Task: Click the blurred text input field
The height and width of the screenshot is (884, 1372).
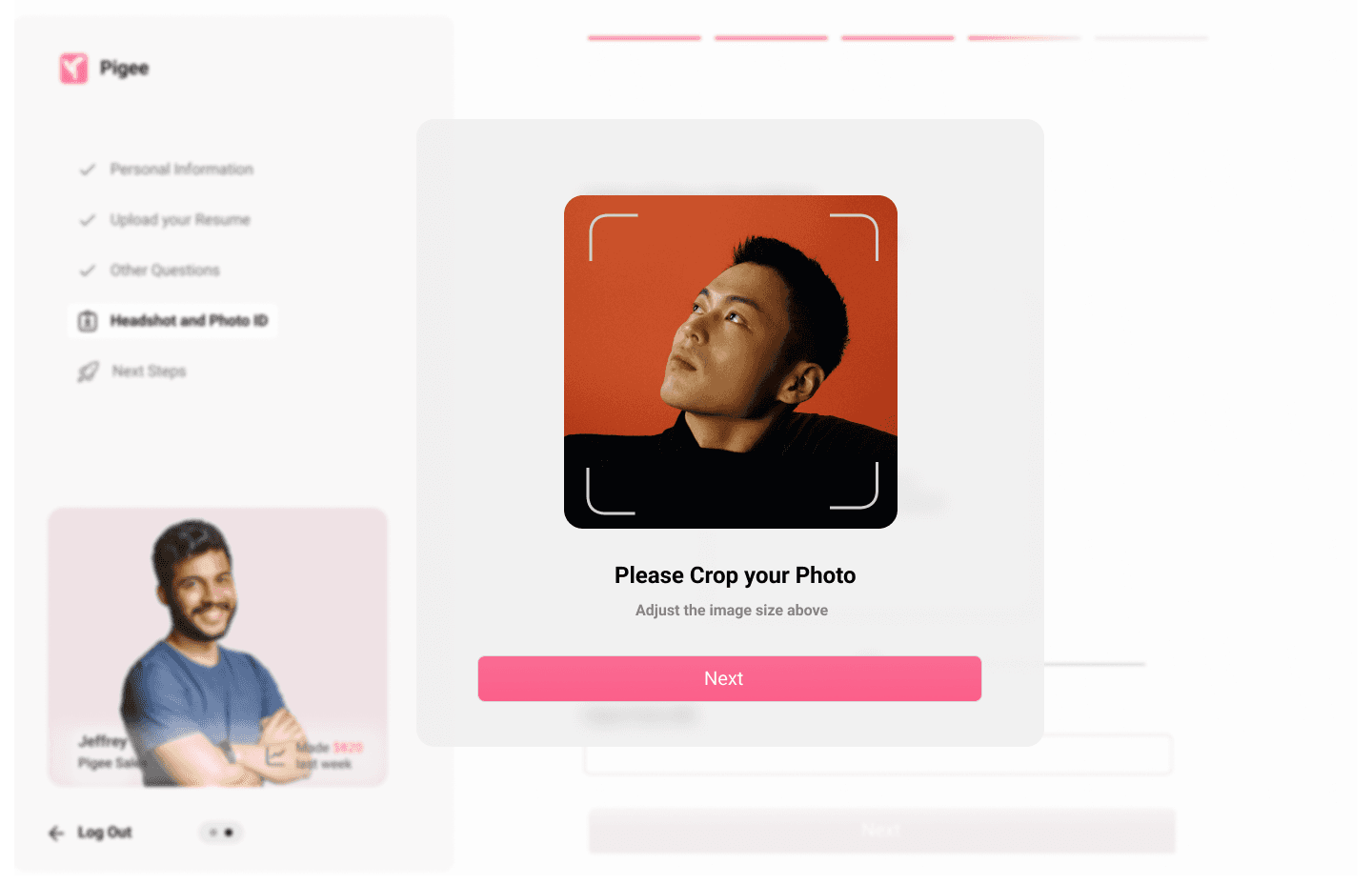Action: [x=878, y=754]
